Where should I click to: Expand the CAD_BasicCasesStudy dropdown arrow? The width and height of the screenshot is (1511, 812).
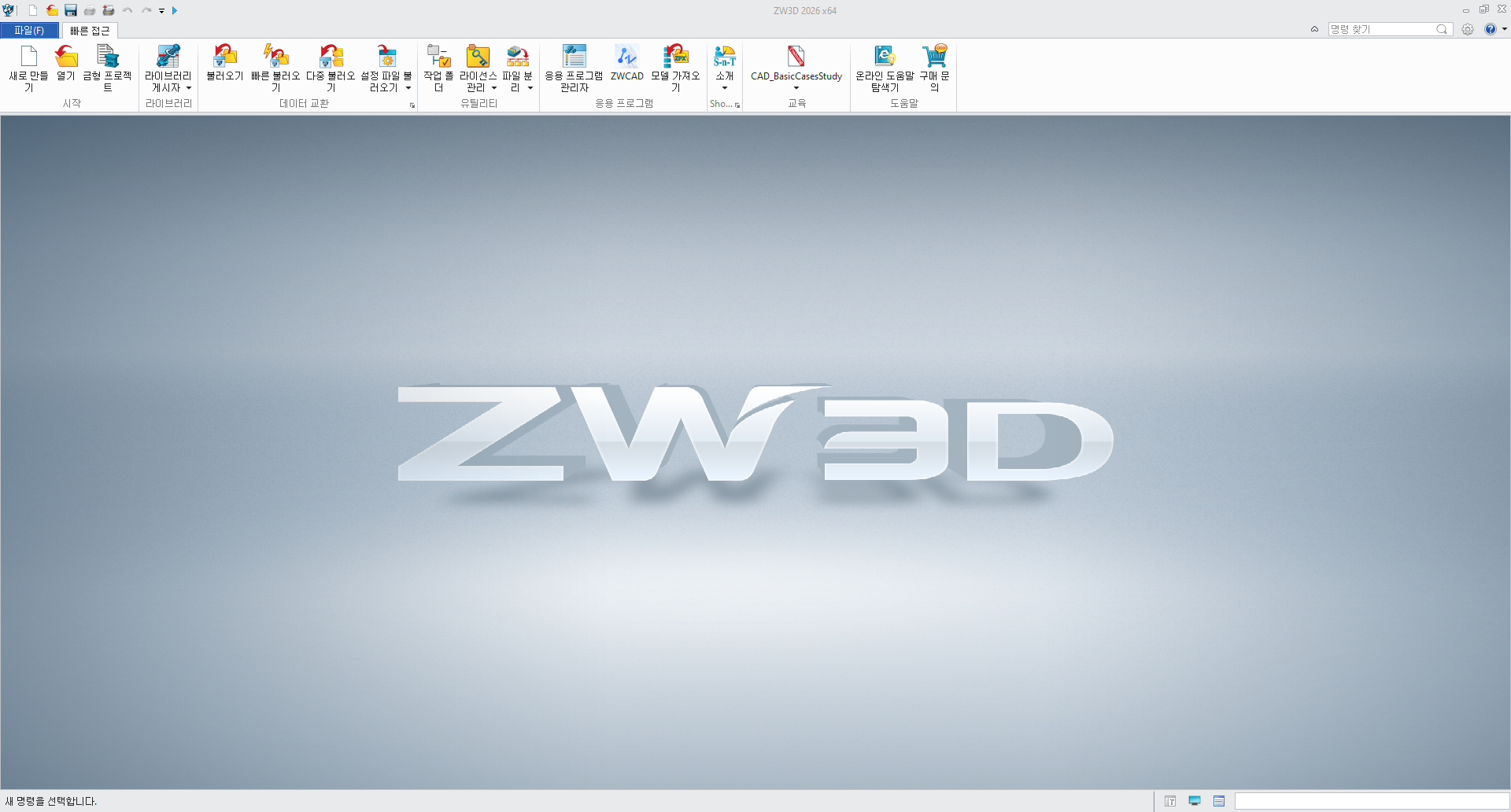796,88
